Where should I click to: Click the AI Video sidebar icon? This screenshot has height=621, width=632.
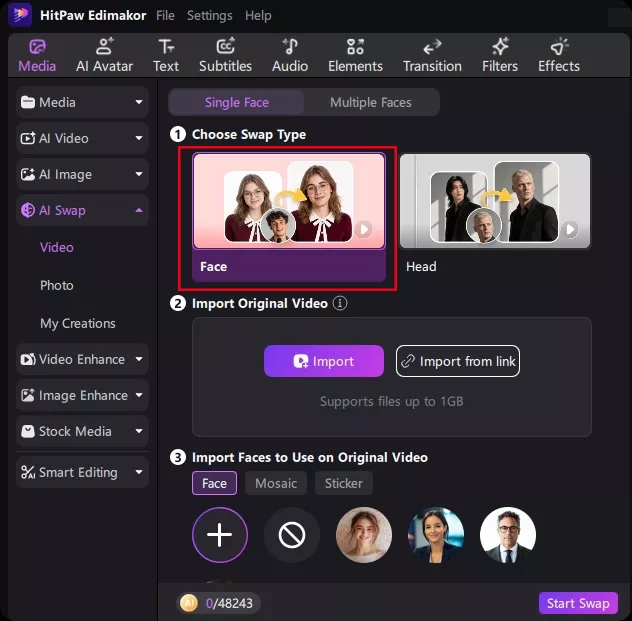point(27,138)
